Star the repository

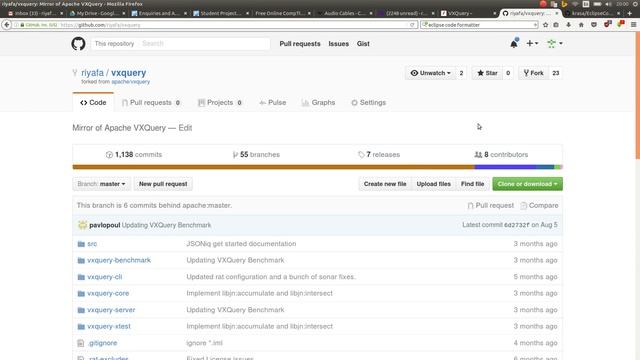tap(487, 73)
